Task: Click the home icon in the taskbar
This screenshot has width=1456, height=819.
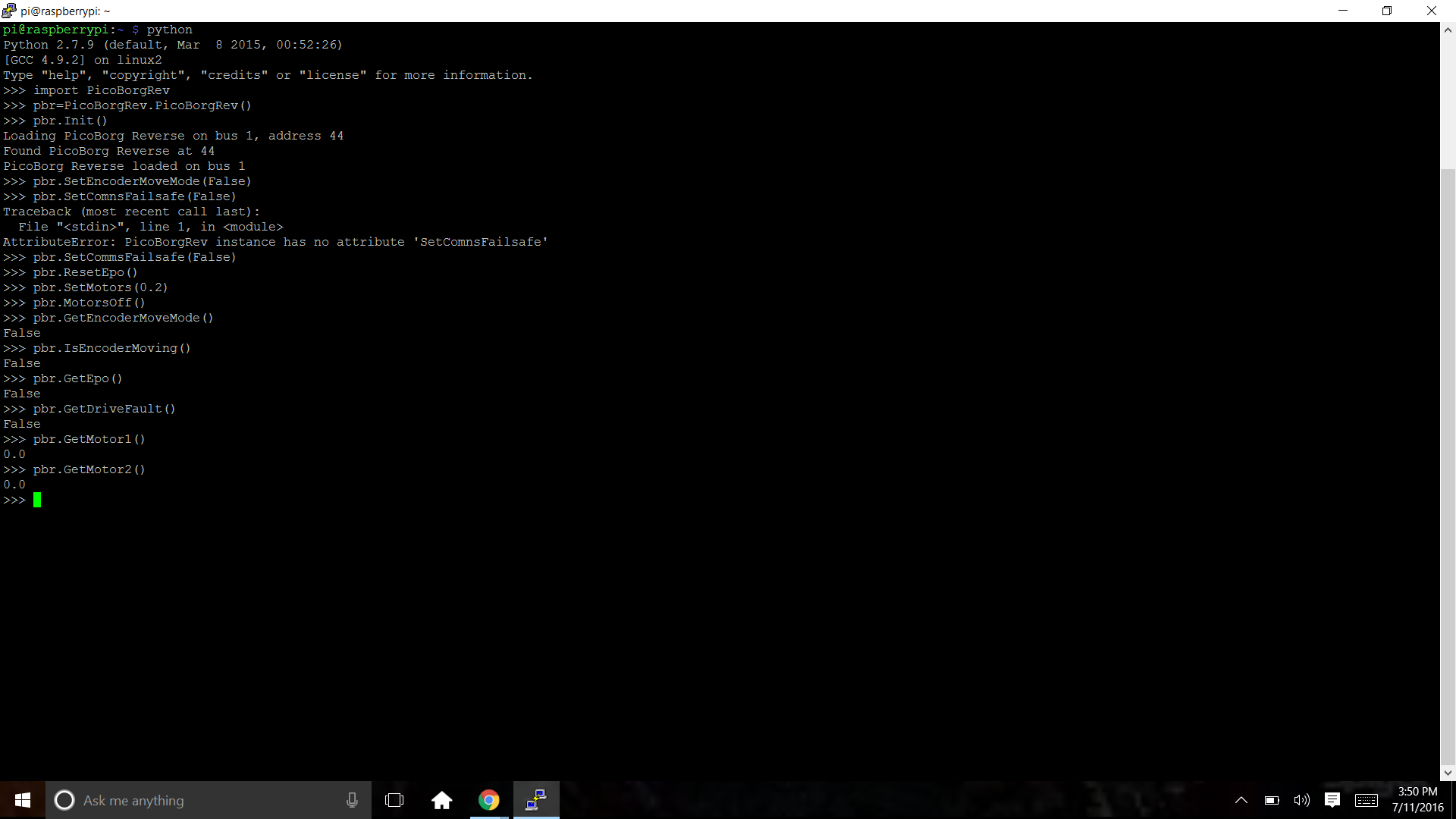Action: [x=441, y=800]
